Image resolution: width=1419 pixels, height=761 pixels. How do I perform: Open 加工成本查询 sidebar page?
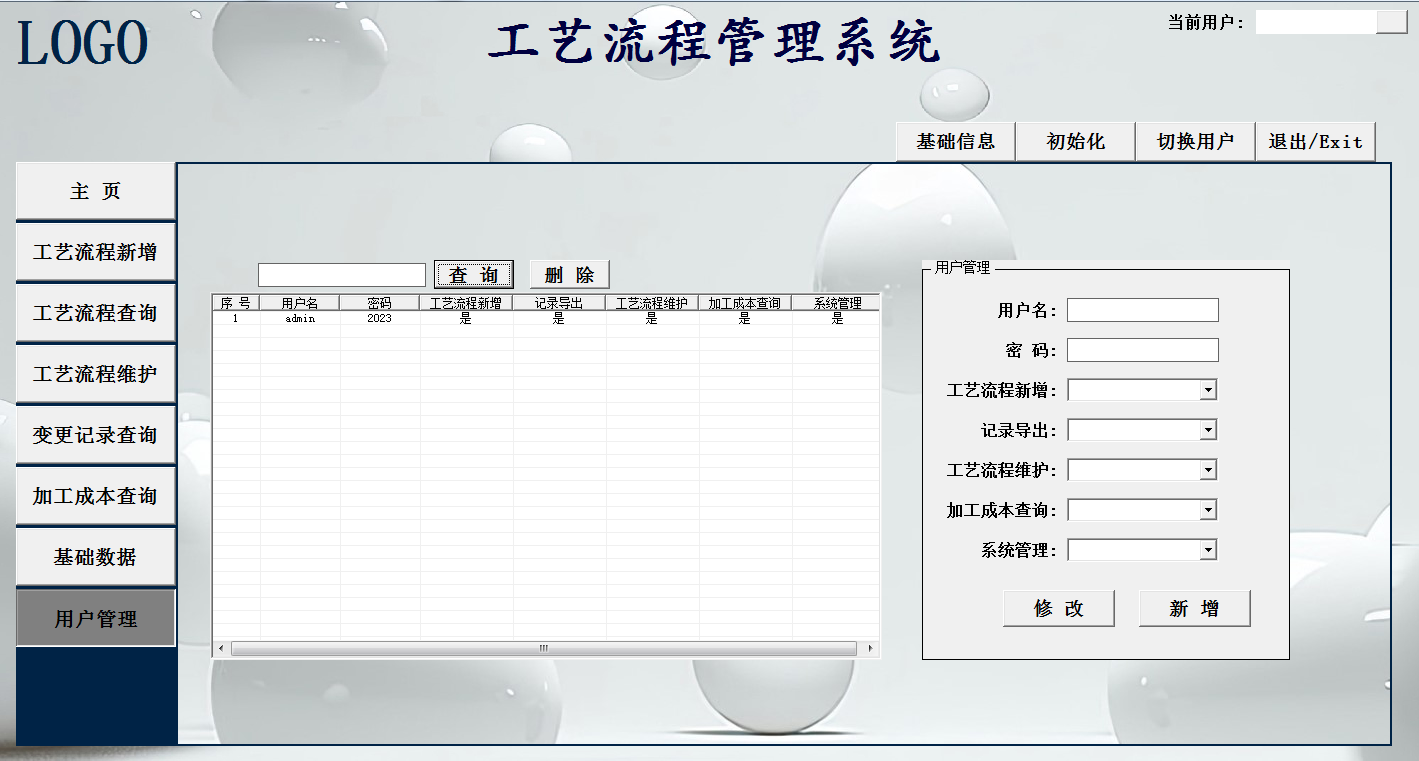click(x=95, y=496)
